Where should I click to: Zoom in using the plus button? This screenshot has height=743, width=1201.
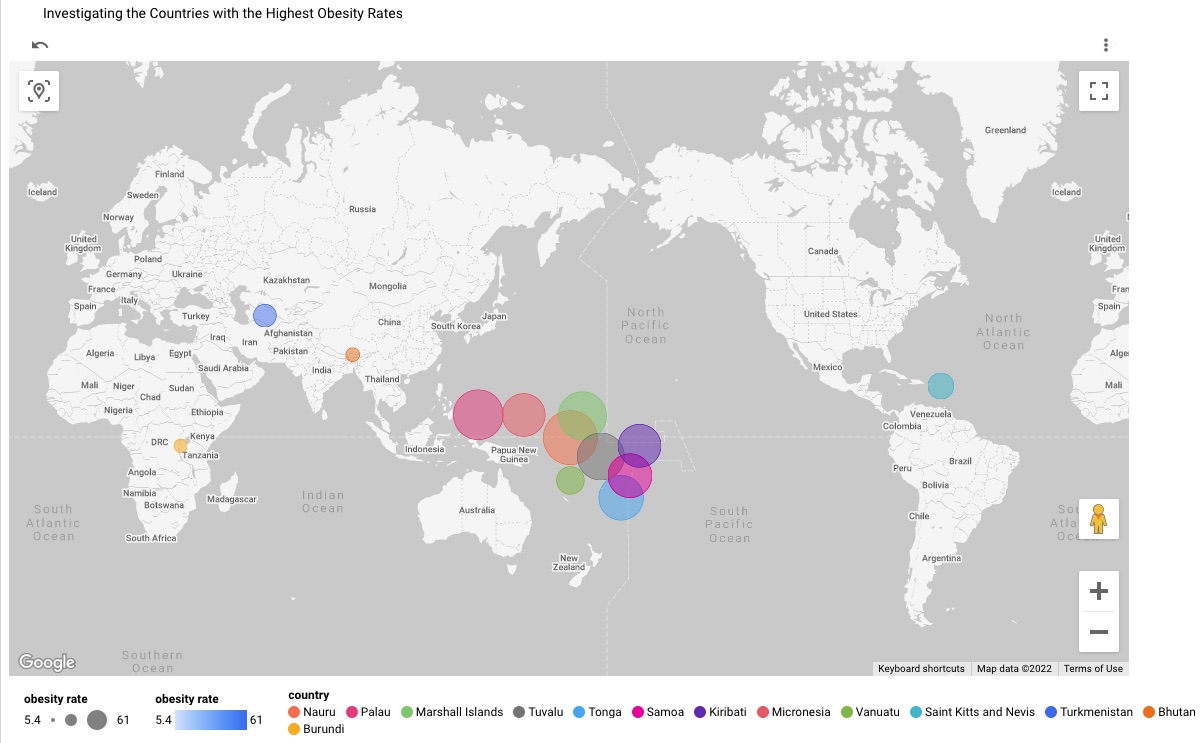1098,591
